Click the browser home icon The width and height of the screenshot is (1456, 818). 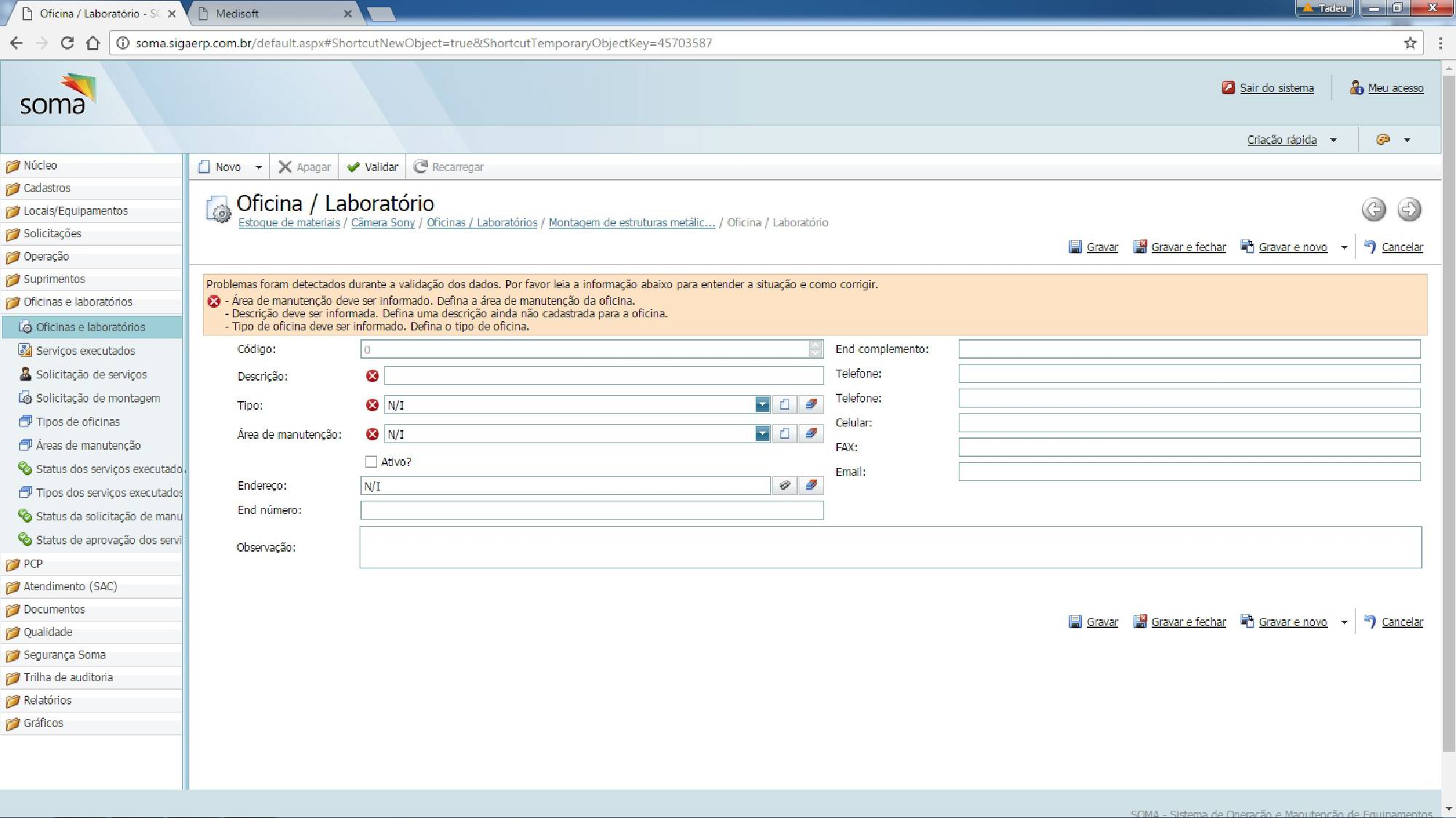coord(92,43)
